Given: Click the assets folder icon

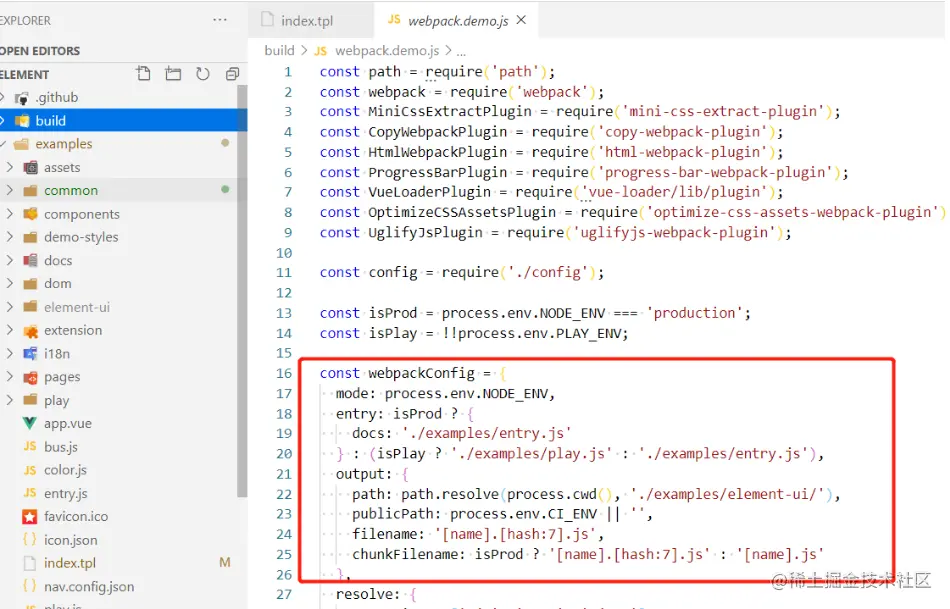Looking at the screenshot, I should click(30, 167).
